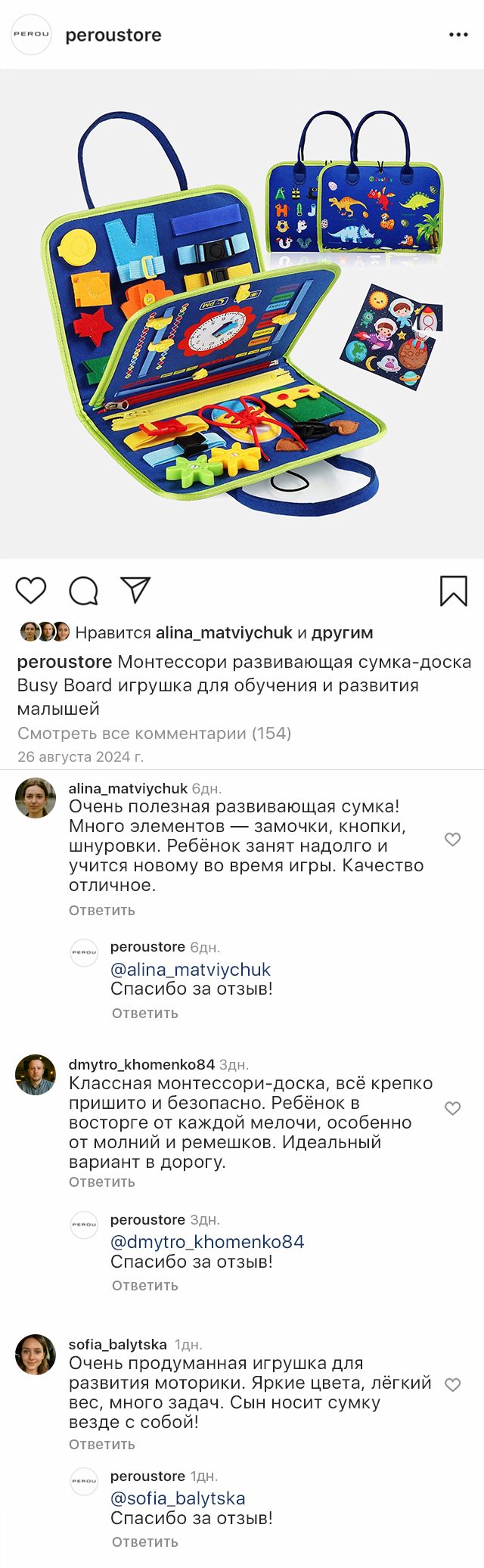484x1568 pixels.
Task: Open peroustore username in post header
Action: pos(113,35)
